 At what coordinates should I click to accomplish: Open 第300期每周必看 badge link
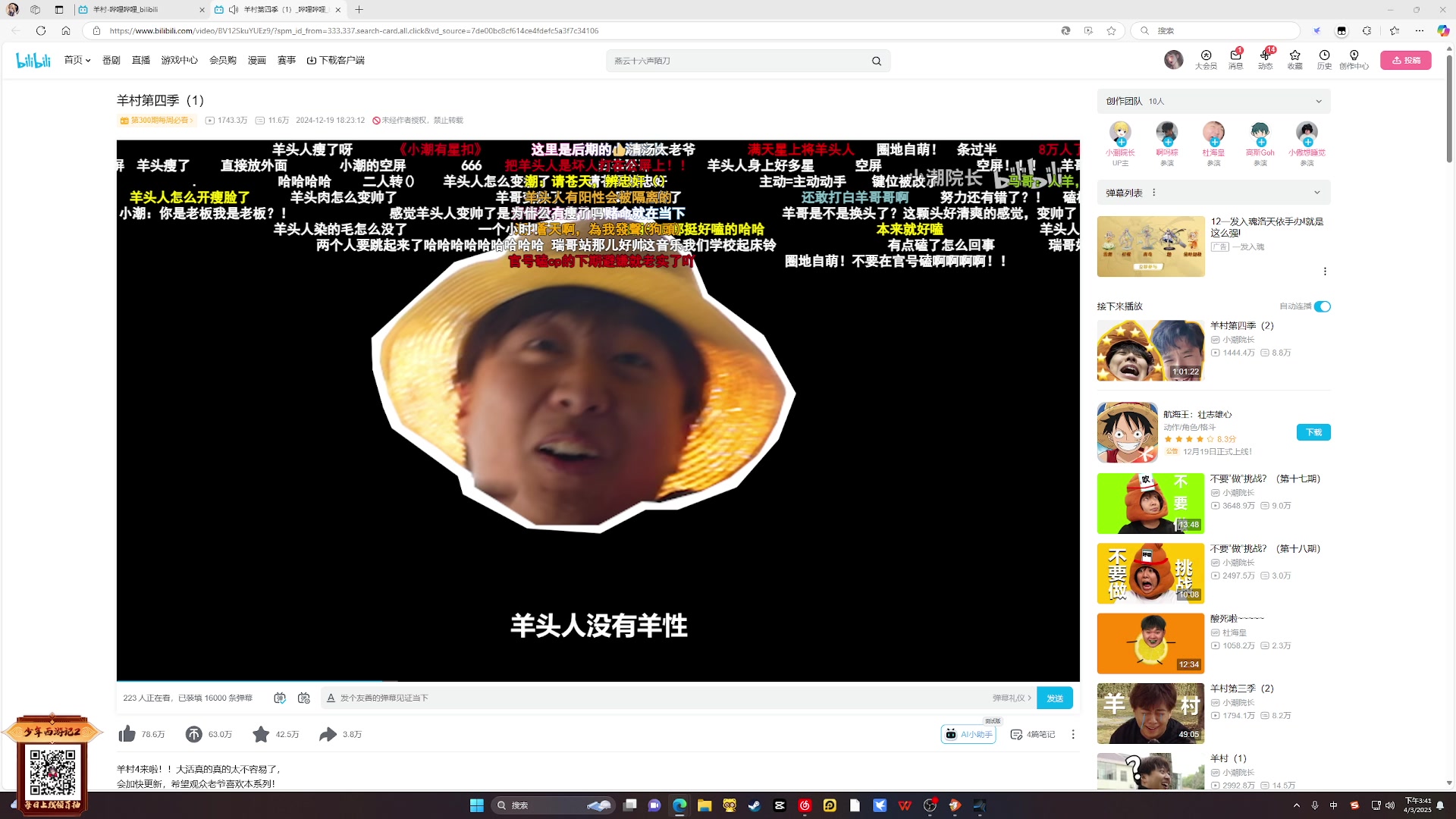pyautogui.click(x=157, y=121)
